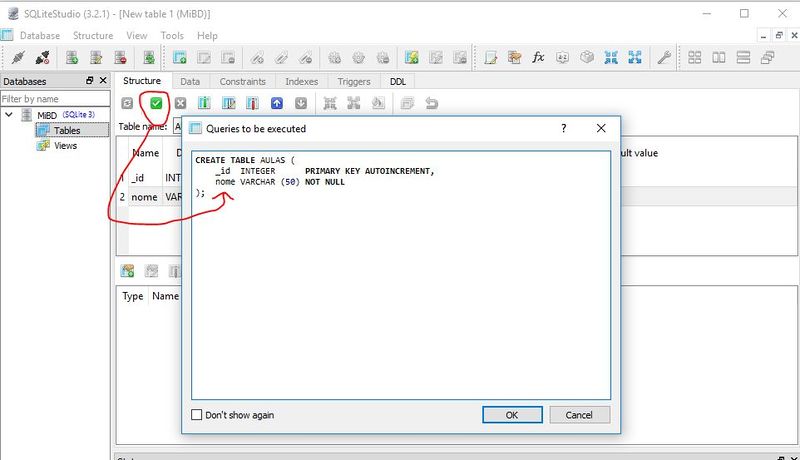Click the add column icon in structure toolbar
Screen dimensions: 800x460
pyautogui.click(x=204, y=104)
